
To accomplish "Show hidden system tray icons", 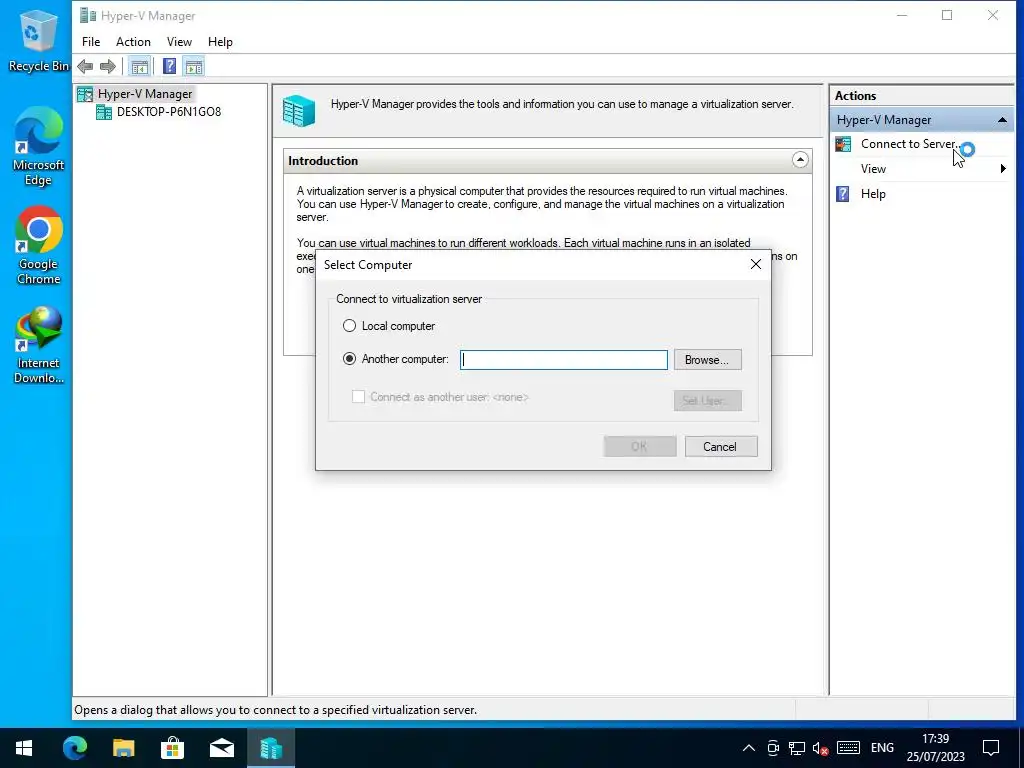I will 749,748.
